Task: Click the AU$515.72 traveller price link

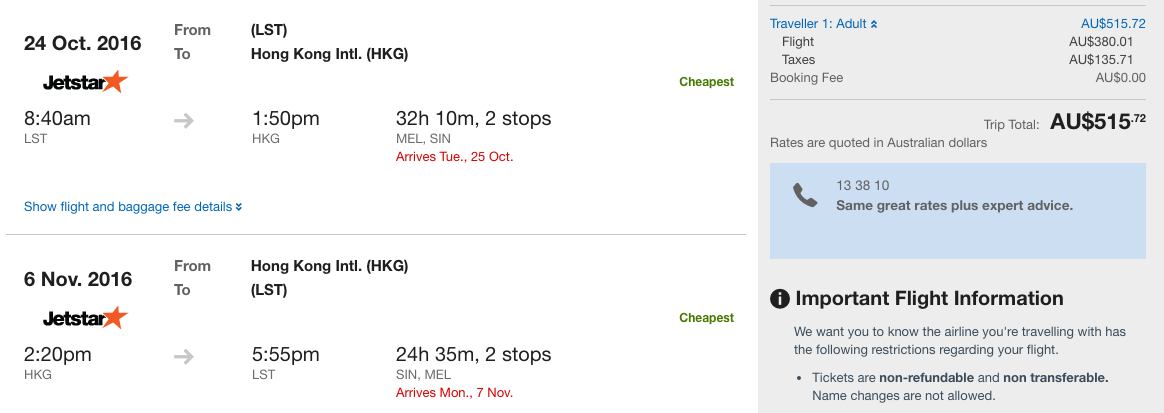Action: click(x=1113, y=24)
